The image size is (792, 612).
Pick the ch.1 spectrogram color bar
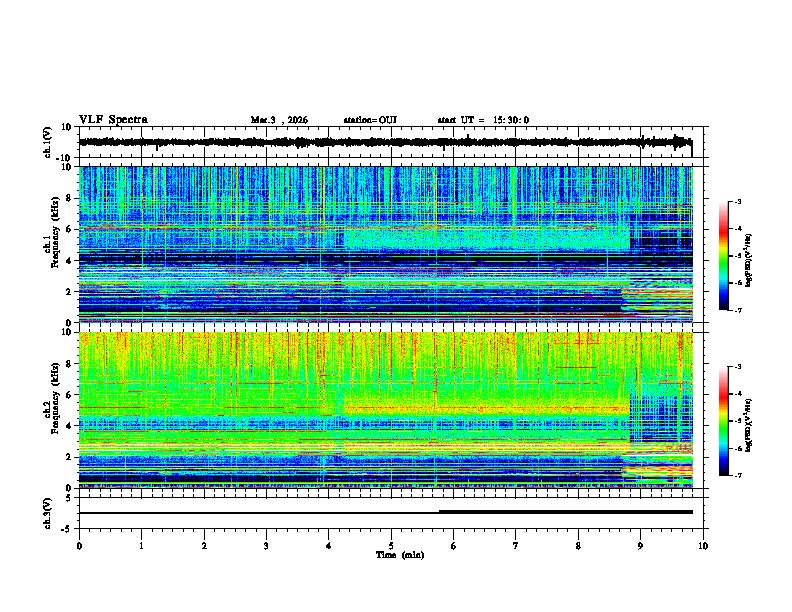[x=724, y=256]
